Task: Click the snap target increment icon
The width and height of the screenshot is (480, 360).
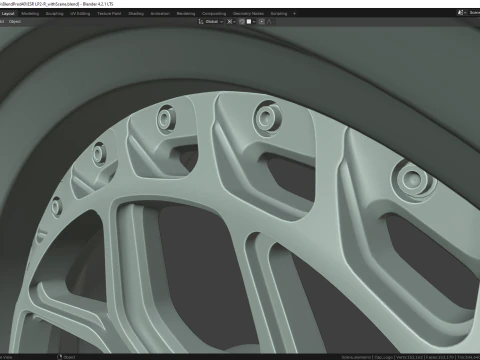Action: click(249, 22)
